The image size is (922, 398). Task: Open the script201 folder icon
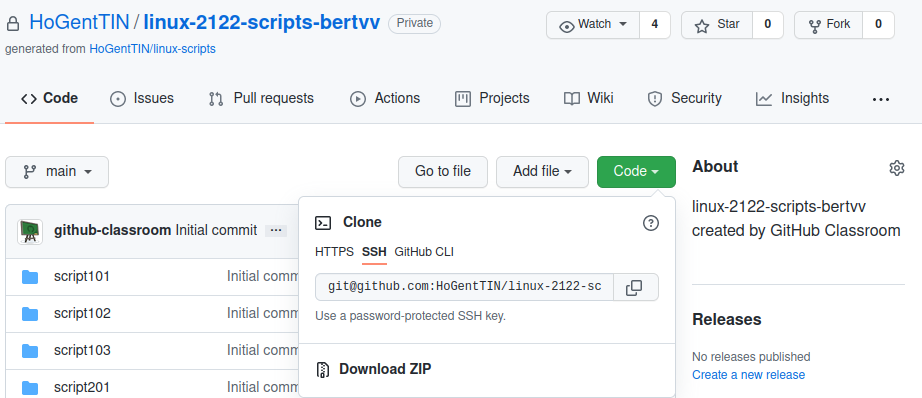click(30, 388)
